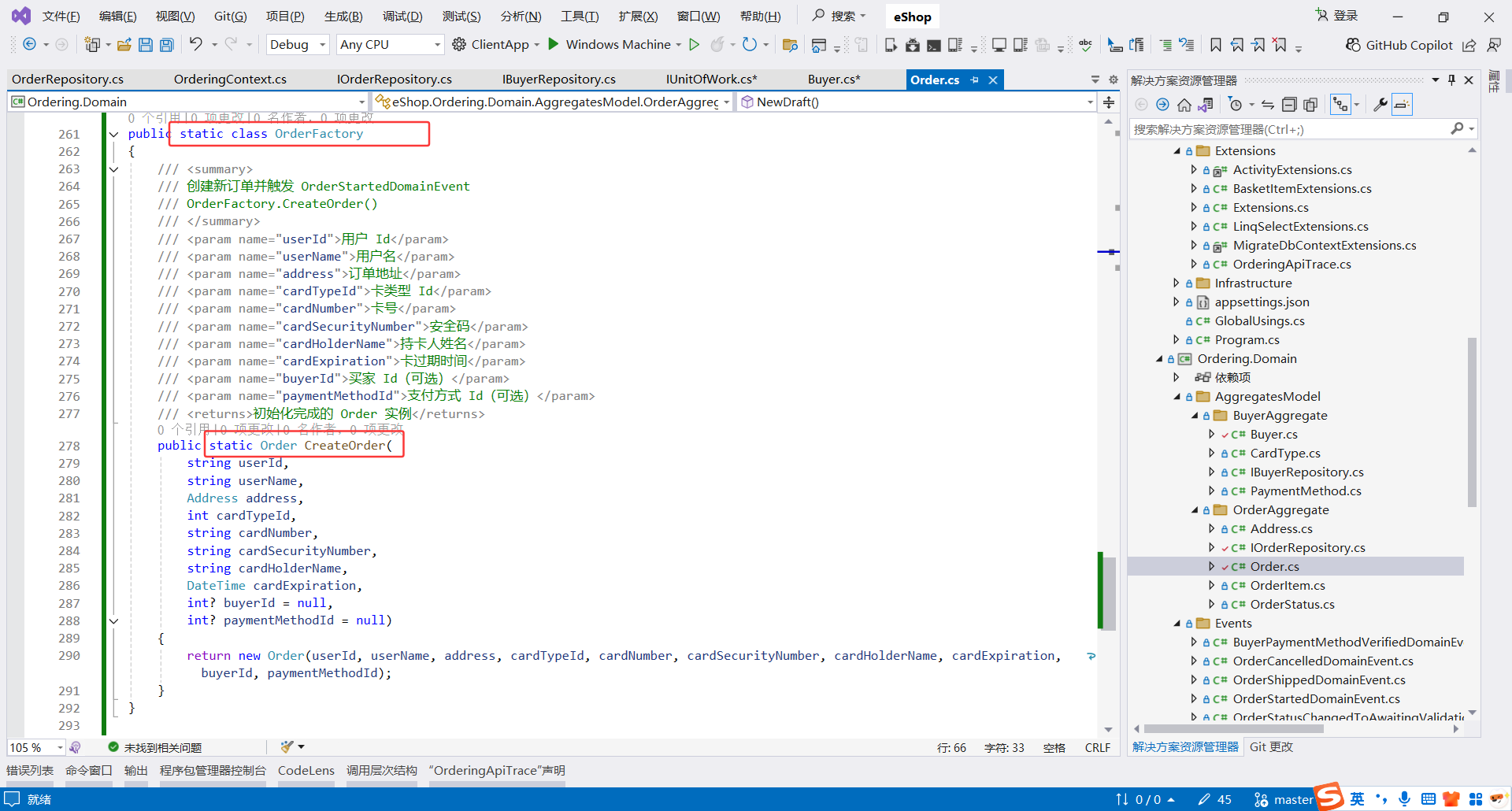Toggle Sync with Active Document

point(1268,105)
